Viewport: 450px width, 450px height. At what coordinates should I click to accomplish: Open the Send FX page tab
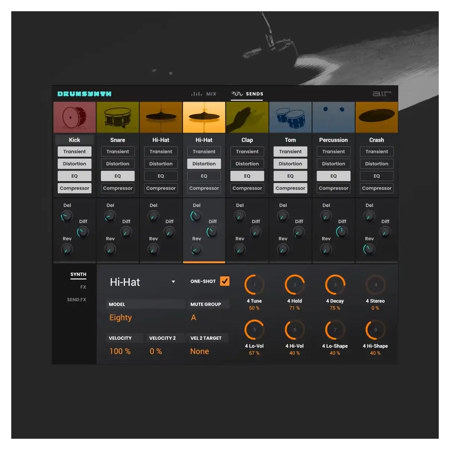point(76,300)
